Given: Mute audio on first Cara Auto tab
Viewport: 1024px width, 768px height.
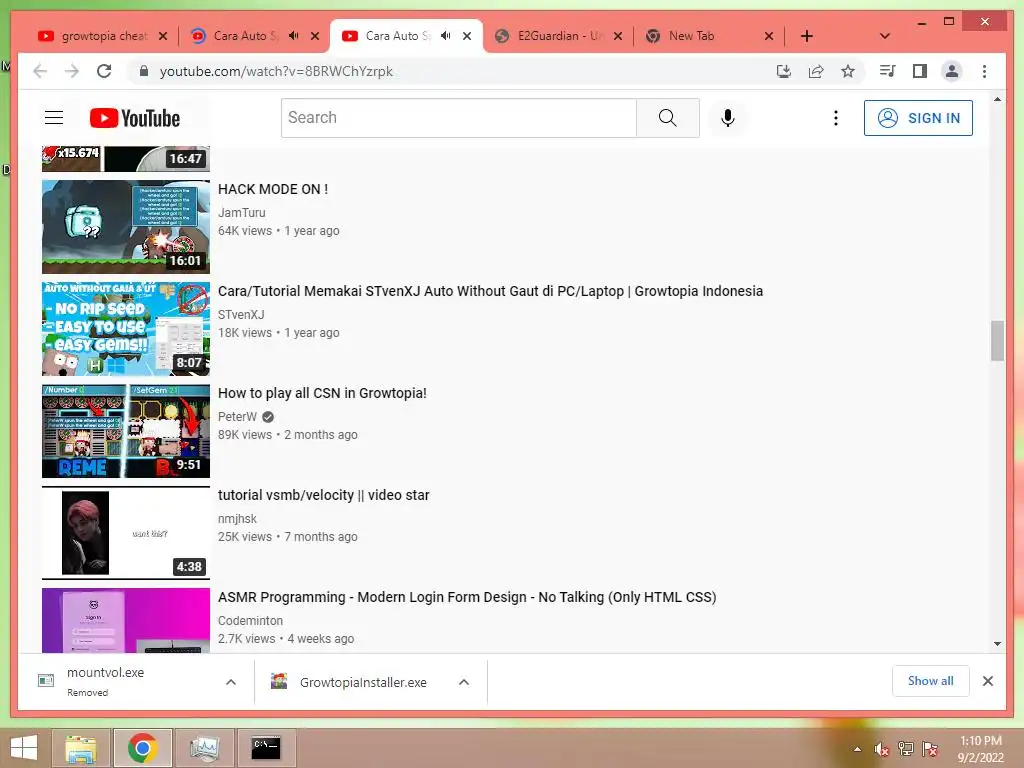Looking at the screenshot, I should pyautogui.click(x=294, y=36).
